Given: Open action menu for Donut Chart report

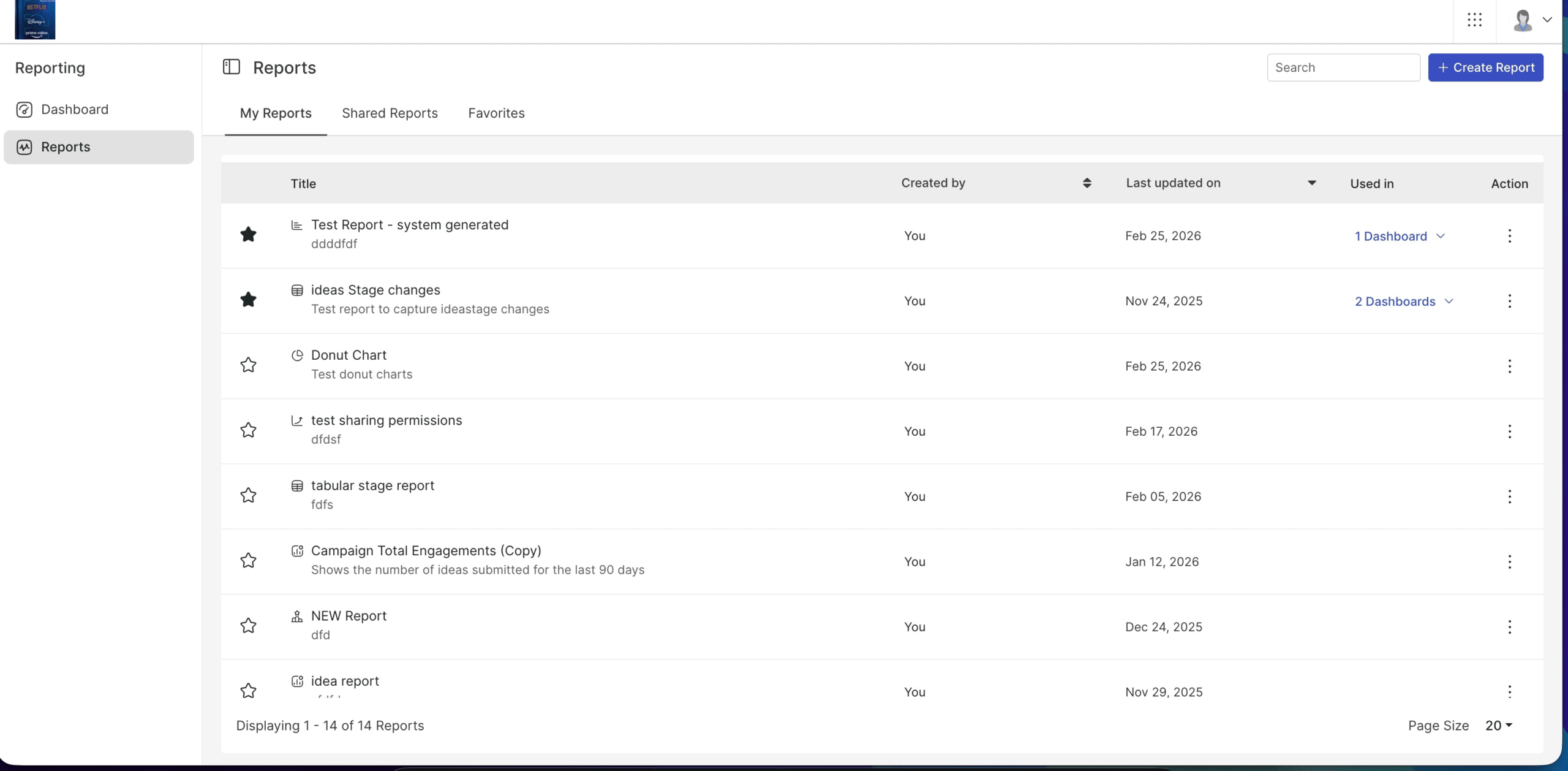Looking at the screenshot, I should 1509,366.
